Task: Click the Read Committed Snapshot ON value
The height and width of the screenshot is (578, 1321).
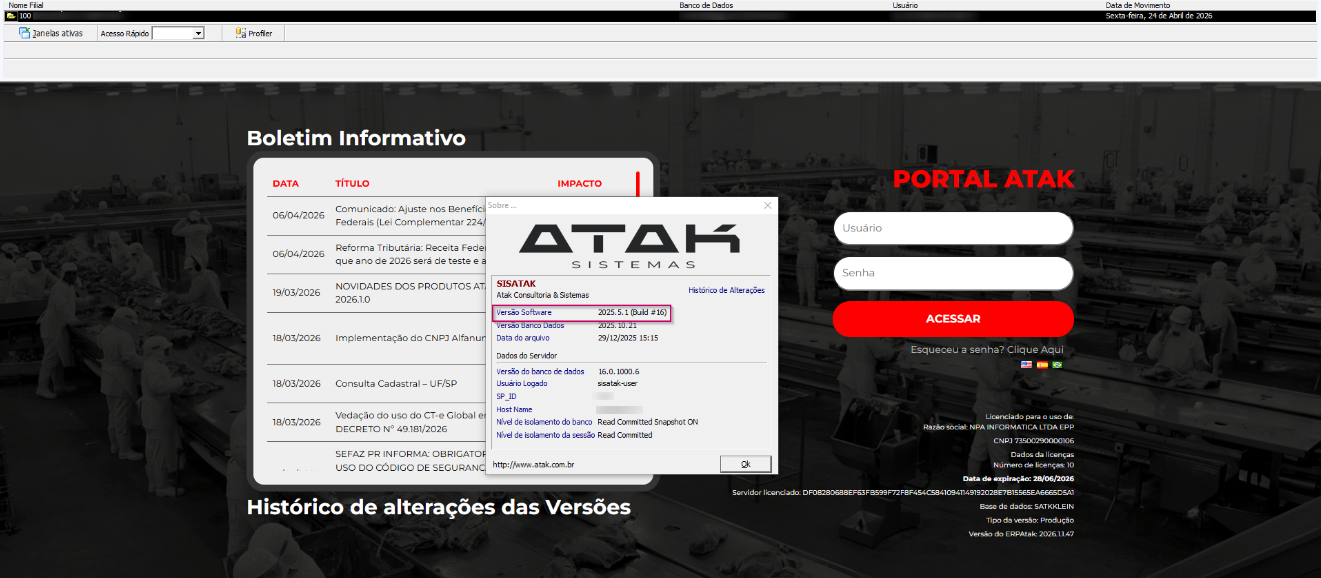Action: click(647, 422)
